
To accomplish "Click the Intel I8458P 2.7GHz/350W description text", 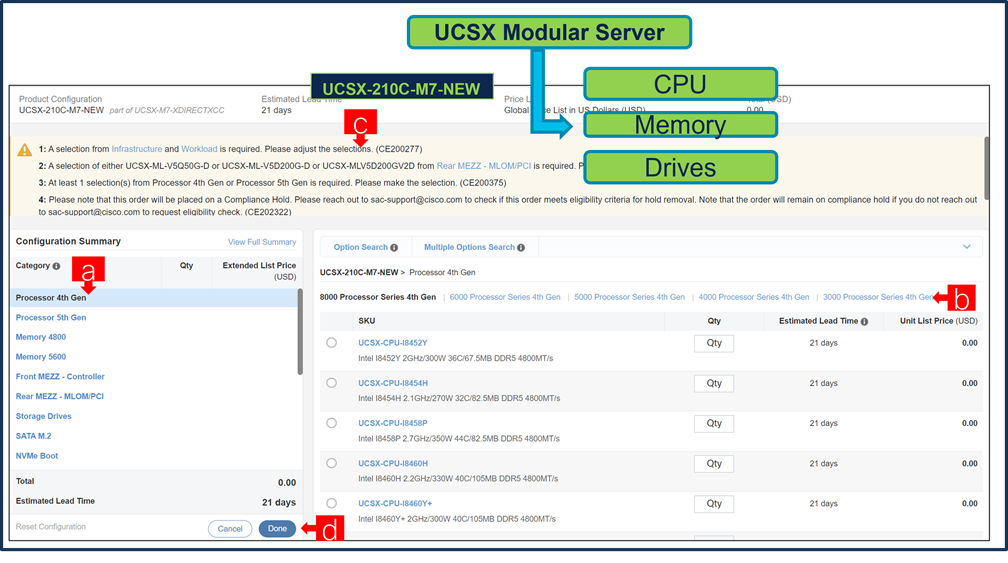I will pos(458,438).
